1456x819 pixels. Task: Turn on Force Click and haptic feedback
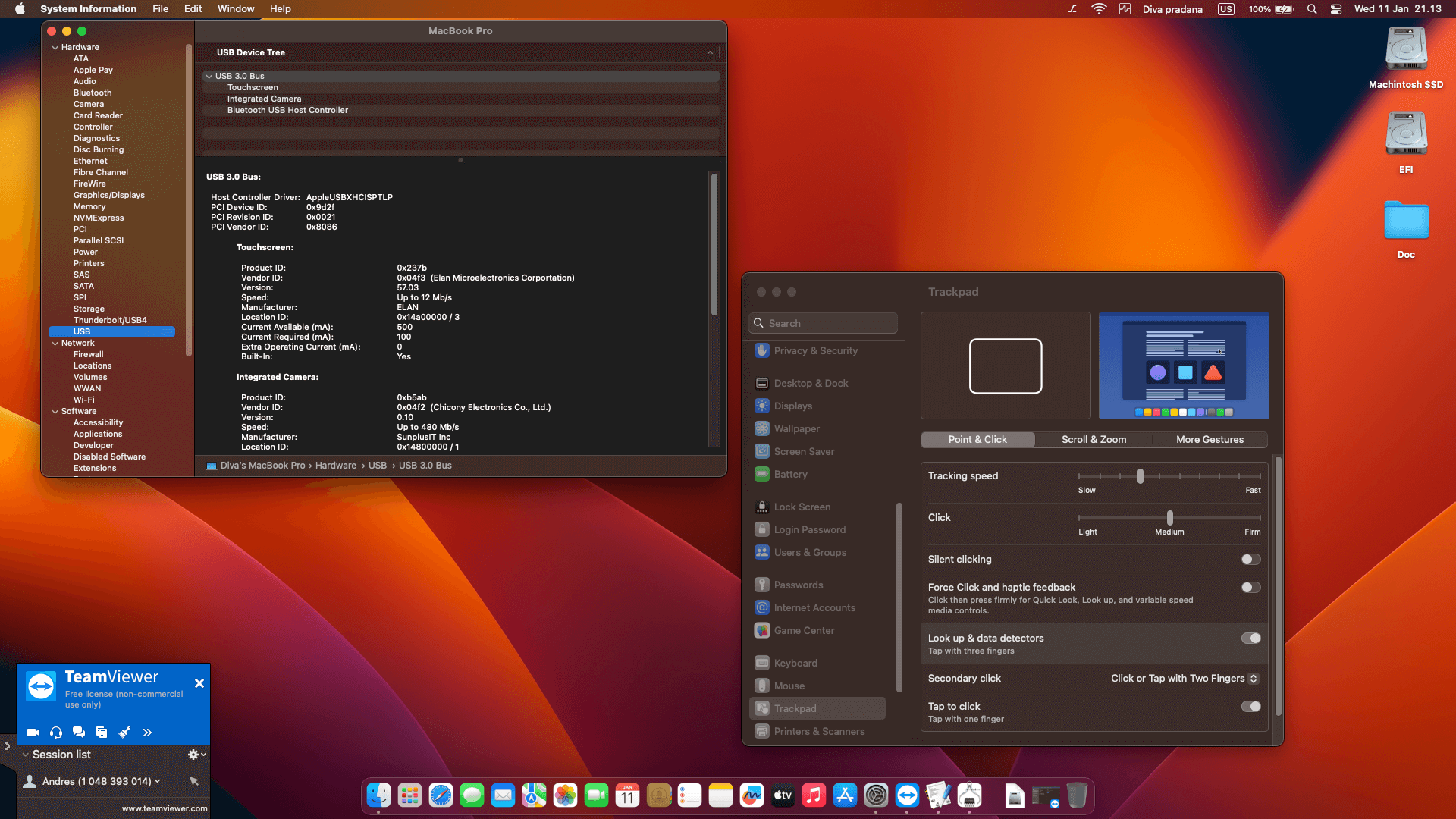pyautogui.click(x=1250, y=587)
